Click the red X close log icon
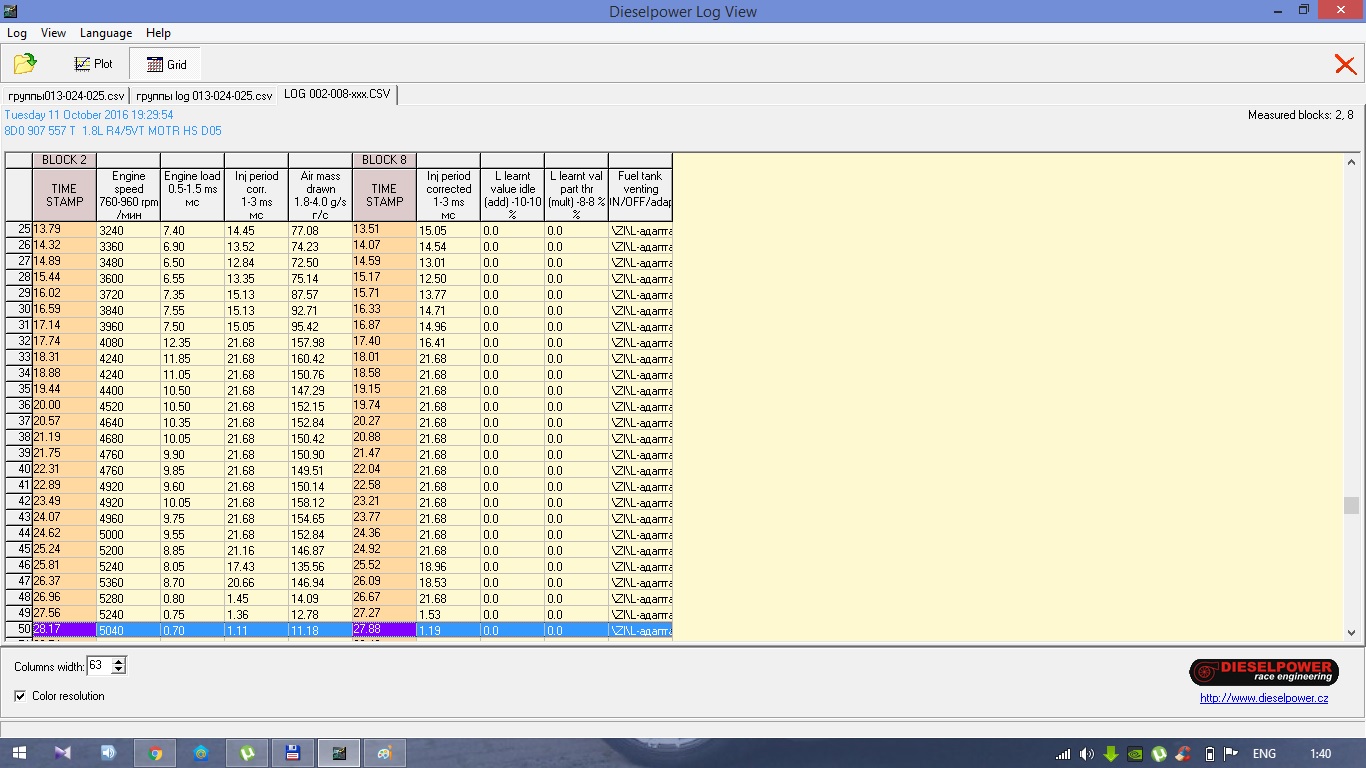Screen dimensions: 1366x768 point(1345,65)
